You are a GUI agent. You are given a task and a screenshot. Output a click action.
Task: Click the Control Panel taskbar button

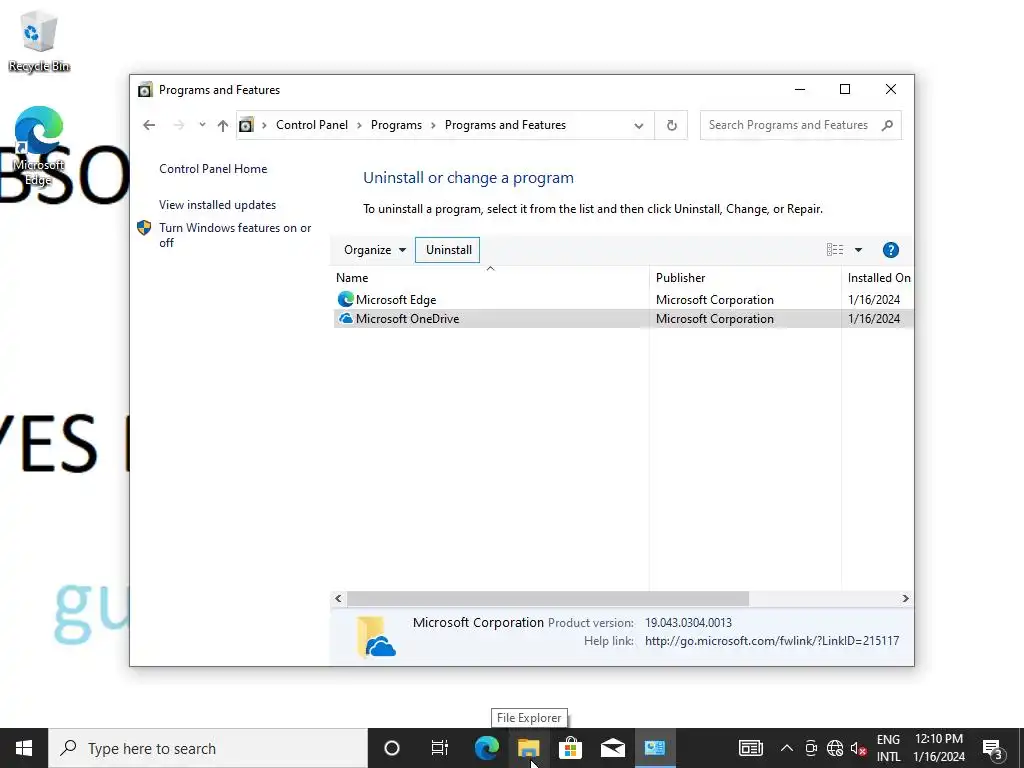[654, 748]
